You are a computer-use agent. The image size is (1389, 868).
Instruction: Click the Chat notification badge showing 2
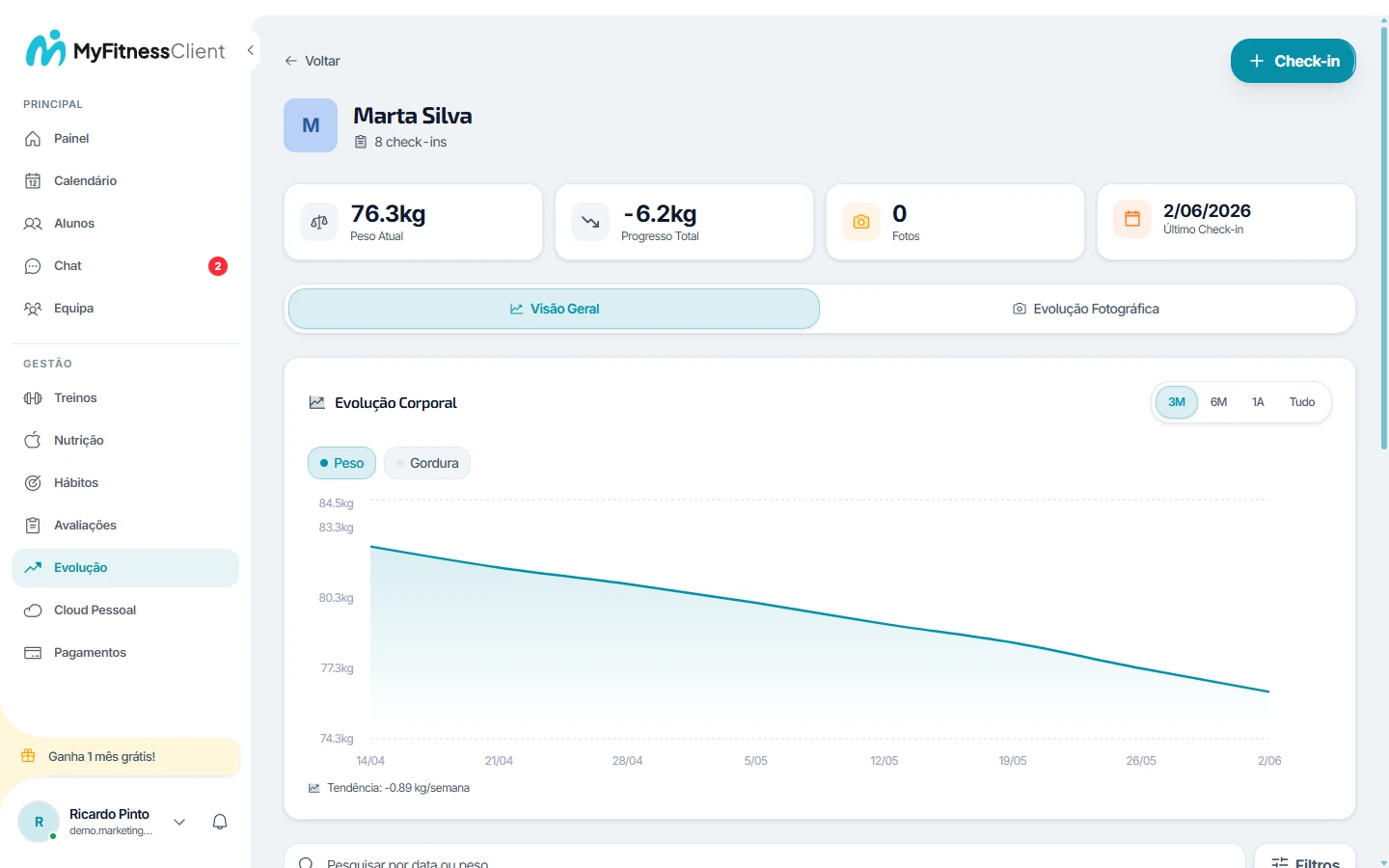[x=218, y=266]
